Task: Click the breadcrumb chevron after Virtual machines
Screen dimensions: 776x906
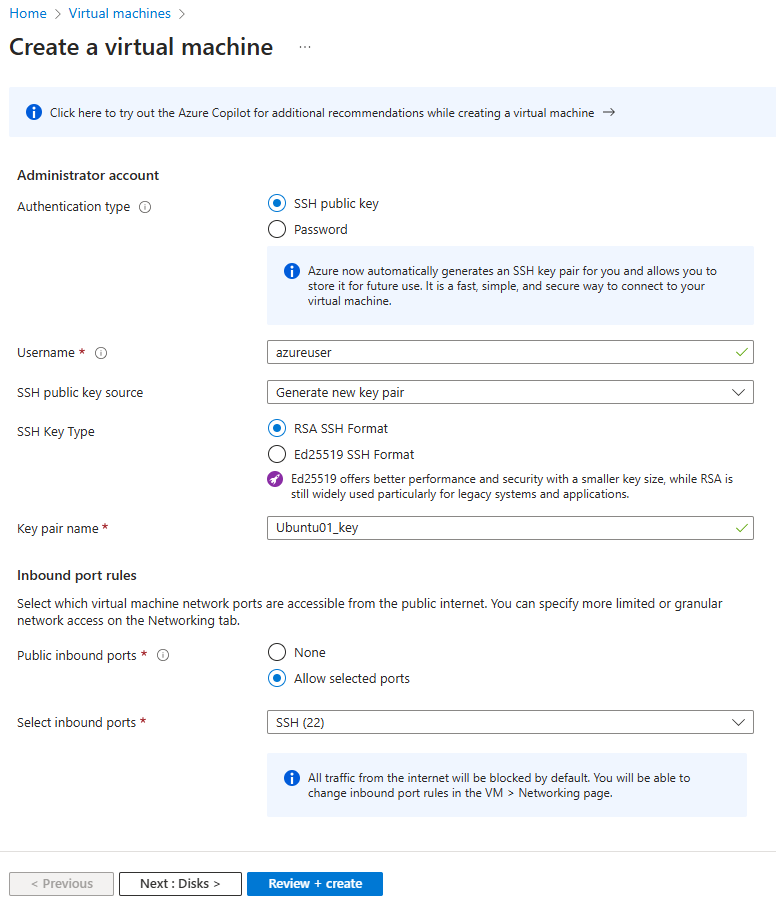Action: pyautogui.click(x=182, y=14)
